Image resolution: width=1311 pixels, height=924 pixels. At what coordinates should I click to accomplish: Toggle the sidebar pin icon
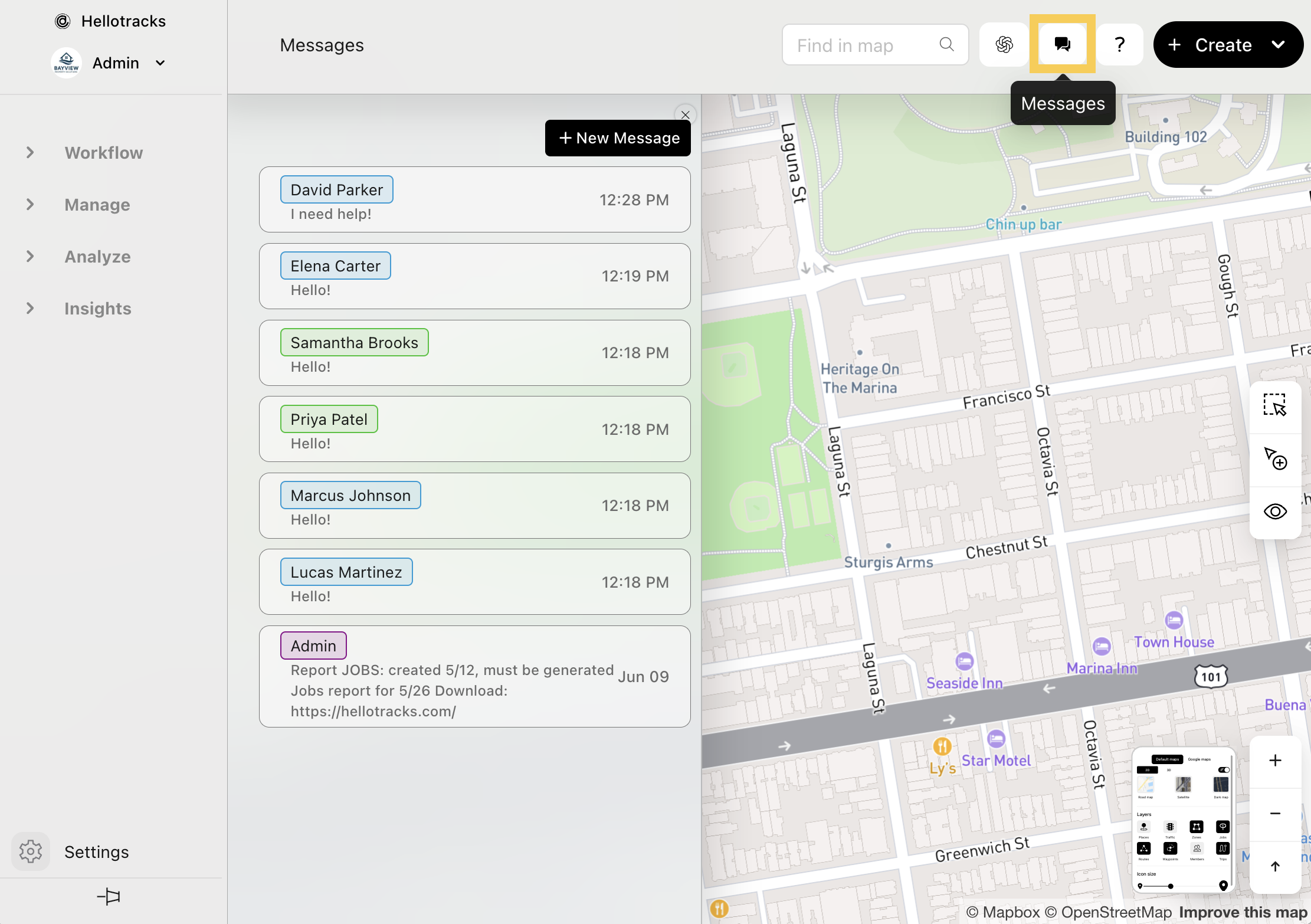click(109, 897)
